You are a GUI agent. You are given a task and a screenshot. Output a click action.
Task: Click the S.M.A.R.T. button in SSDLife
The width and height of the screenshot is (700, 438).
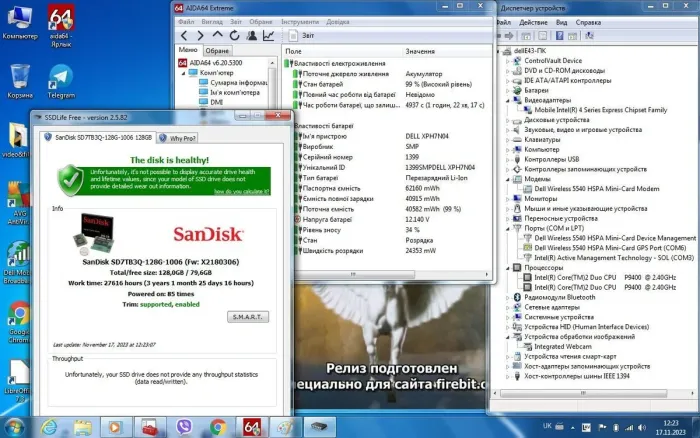click(247, 316)
